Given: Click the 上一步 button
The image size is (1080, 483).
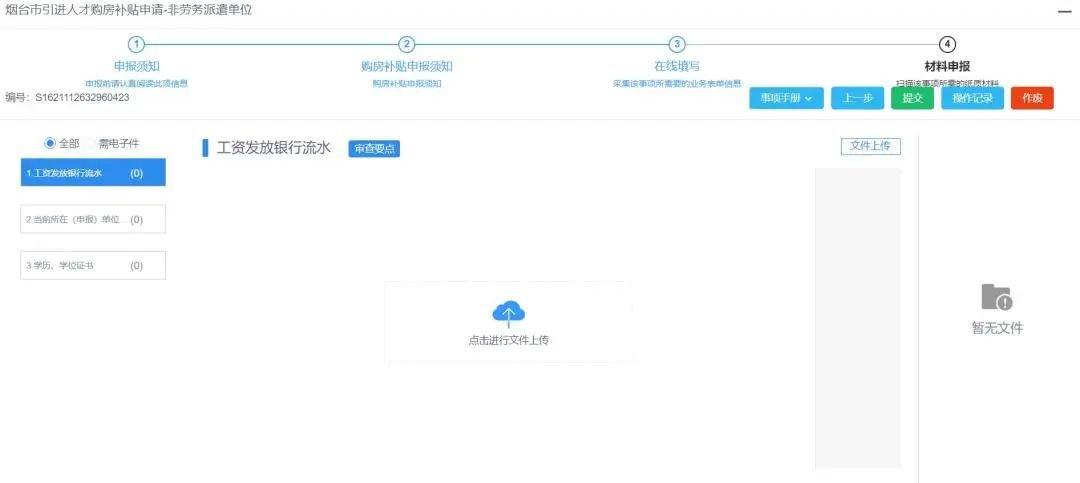Looking at the screenshot, I should pos(857,98).
